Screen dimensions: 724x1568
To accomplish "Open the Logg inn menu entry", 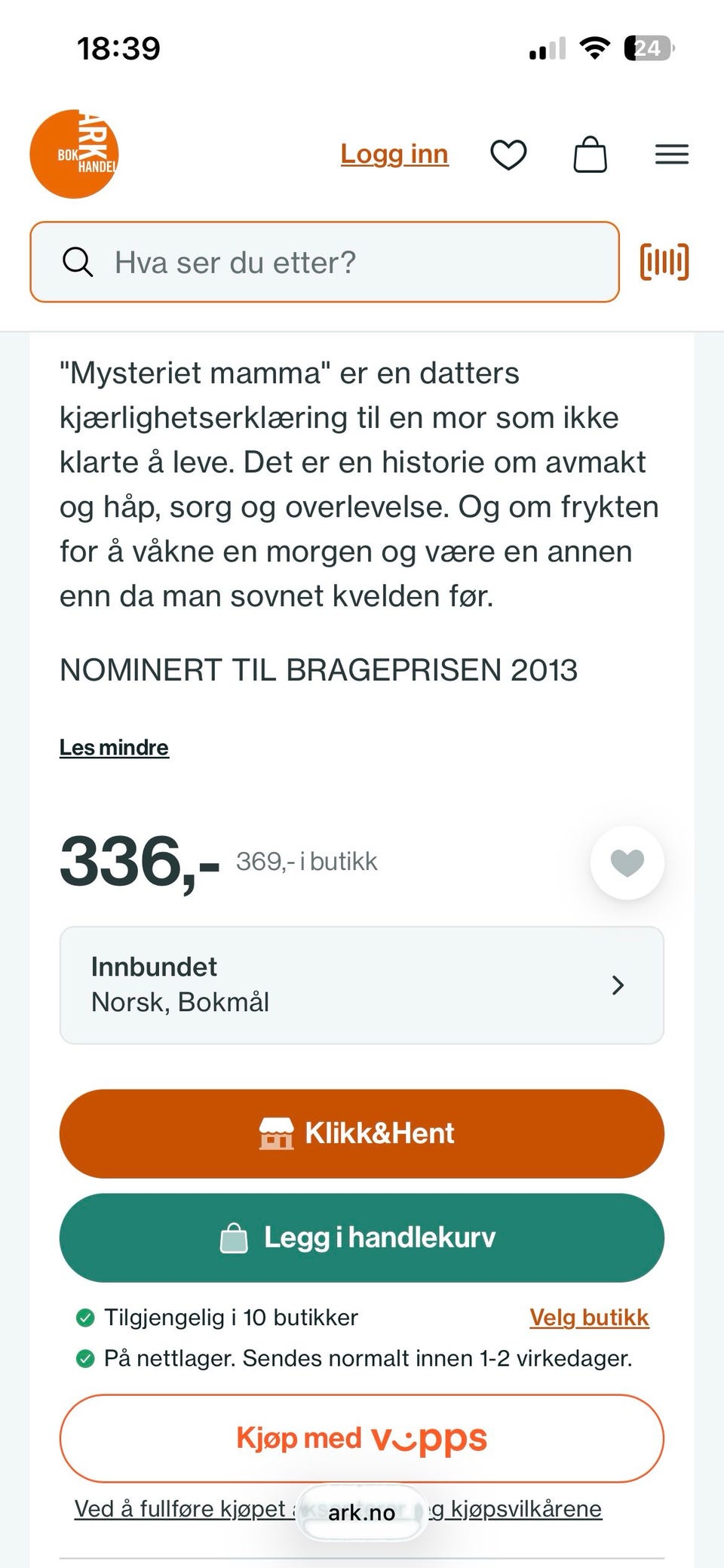I will (394, 154).
